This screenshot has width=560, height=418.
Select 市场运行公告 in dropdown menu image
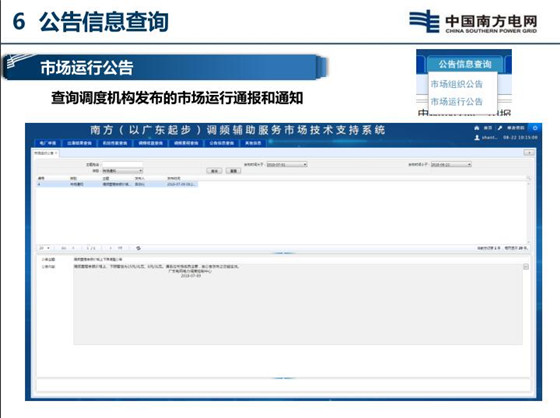(x=456, y=101)
